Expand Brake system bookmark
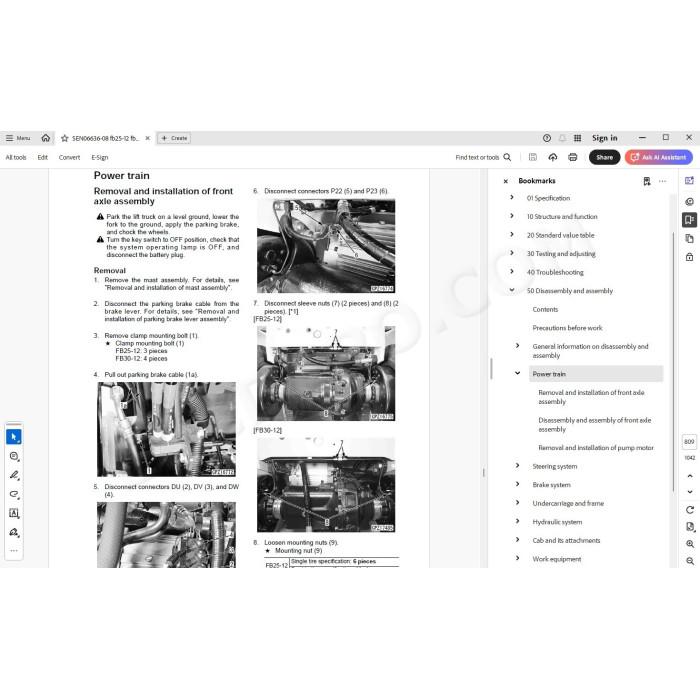The width and height of the screenshot is (700, 700). 517,484
